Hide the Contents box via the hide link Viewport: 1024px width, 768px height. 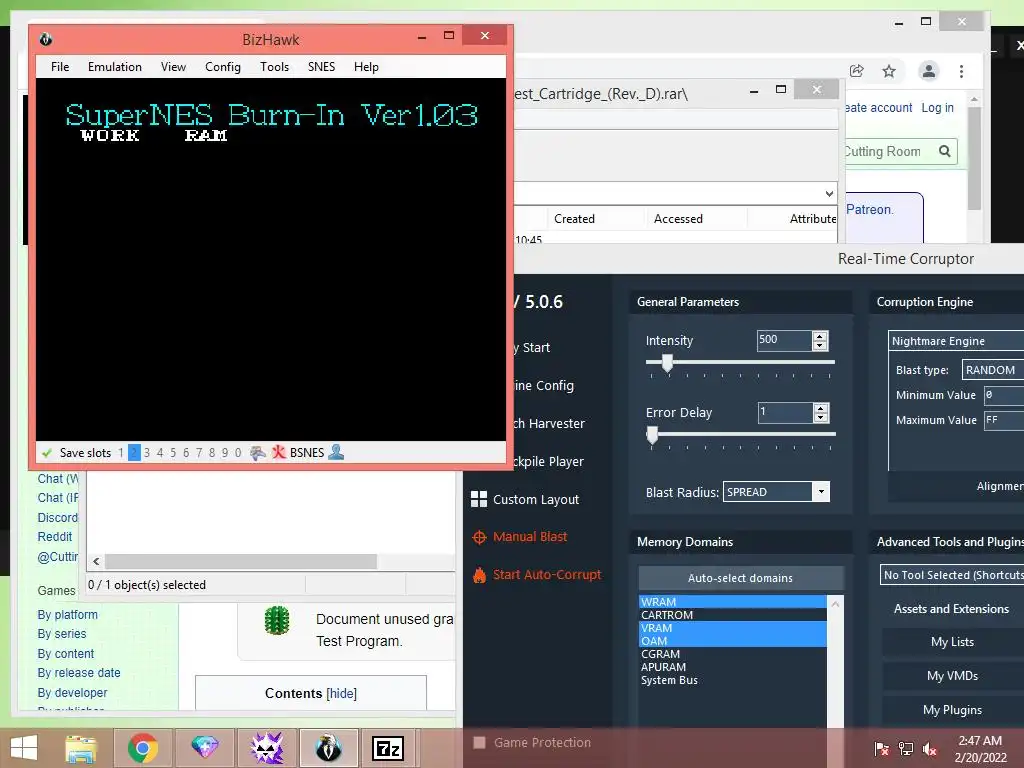[342, 694]
